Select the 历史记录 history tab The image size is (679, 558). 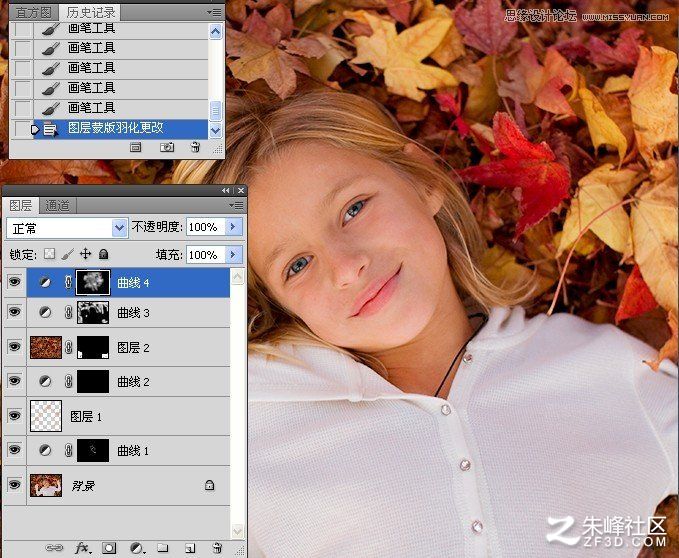(x=91, y=13)
